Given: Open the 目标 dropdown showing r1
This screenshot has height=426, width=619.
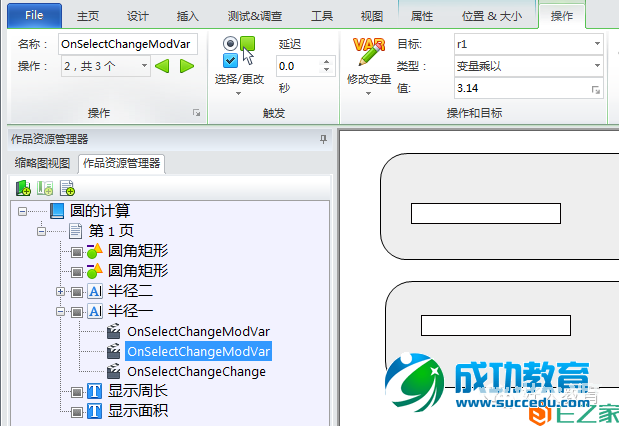Looking at the screenshot, I should 529,44.
